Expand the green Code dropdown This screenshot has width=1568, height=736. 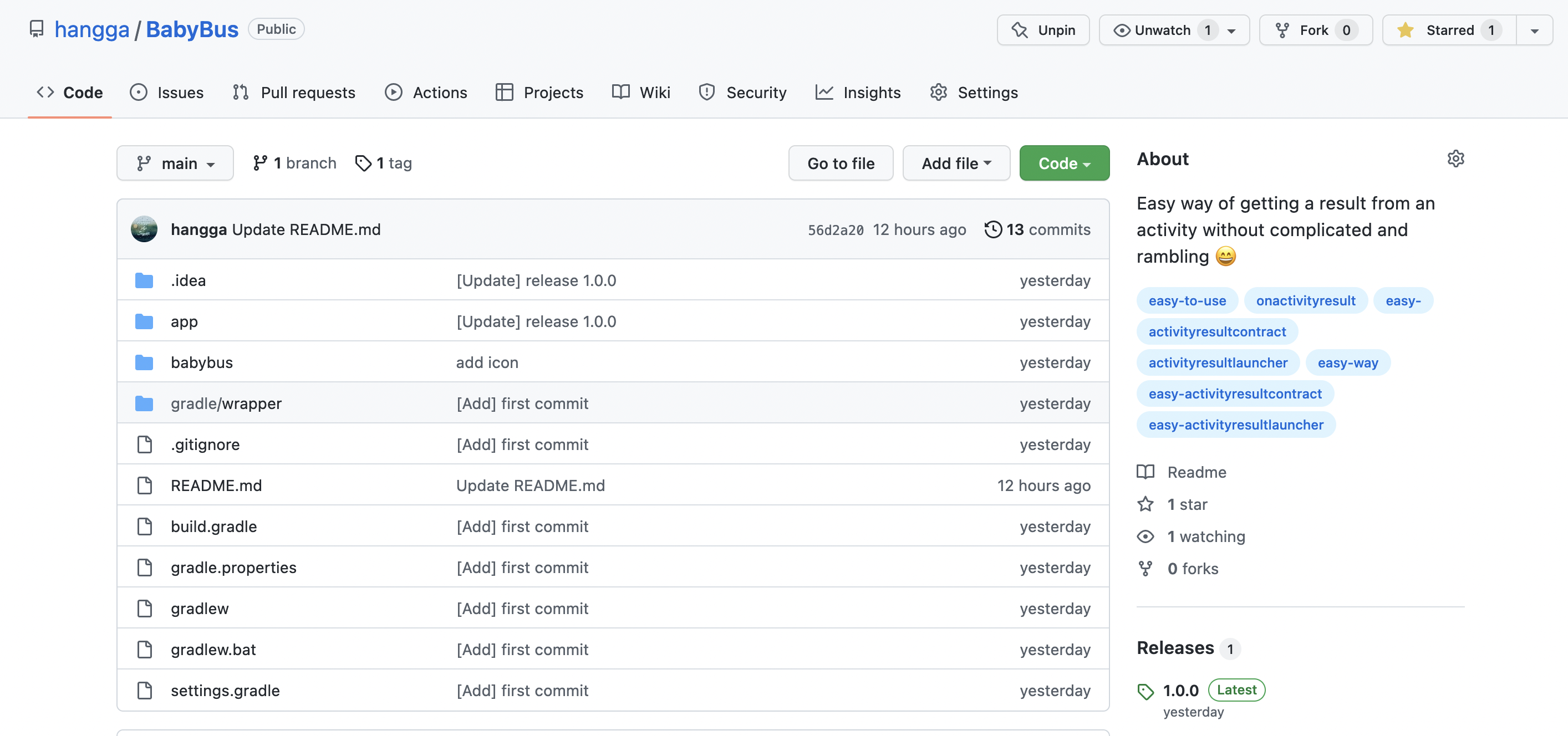(x=1064, y=163)
